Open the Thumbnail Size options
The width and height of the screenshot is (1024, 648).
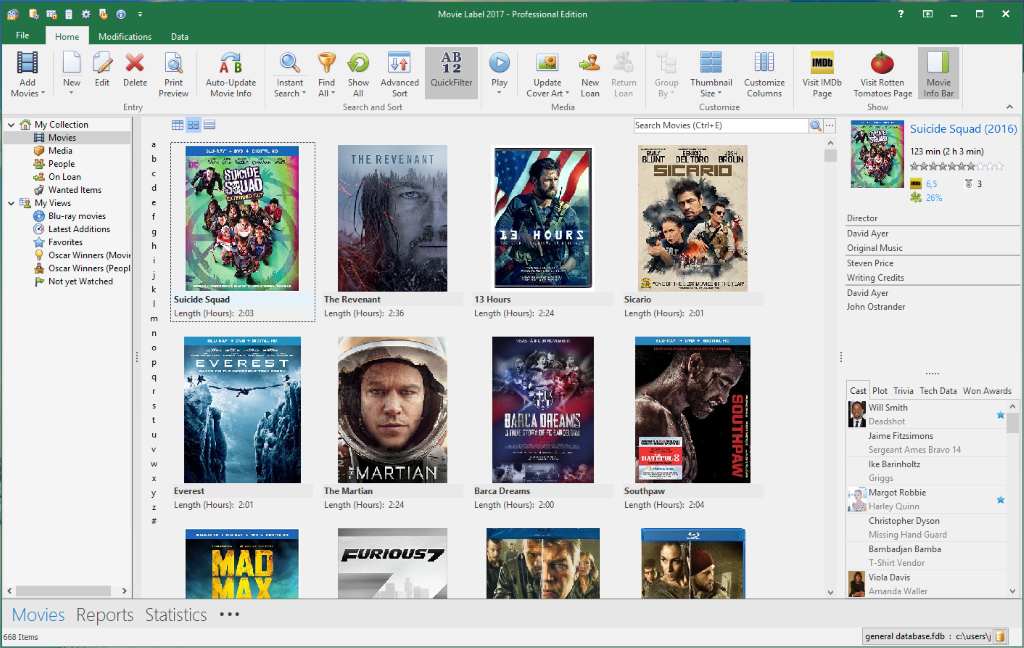click(x=711, y=74)
